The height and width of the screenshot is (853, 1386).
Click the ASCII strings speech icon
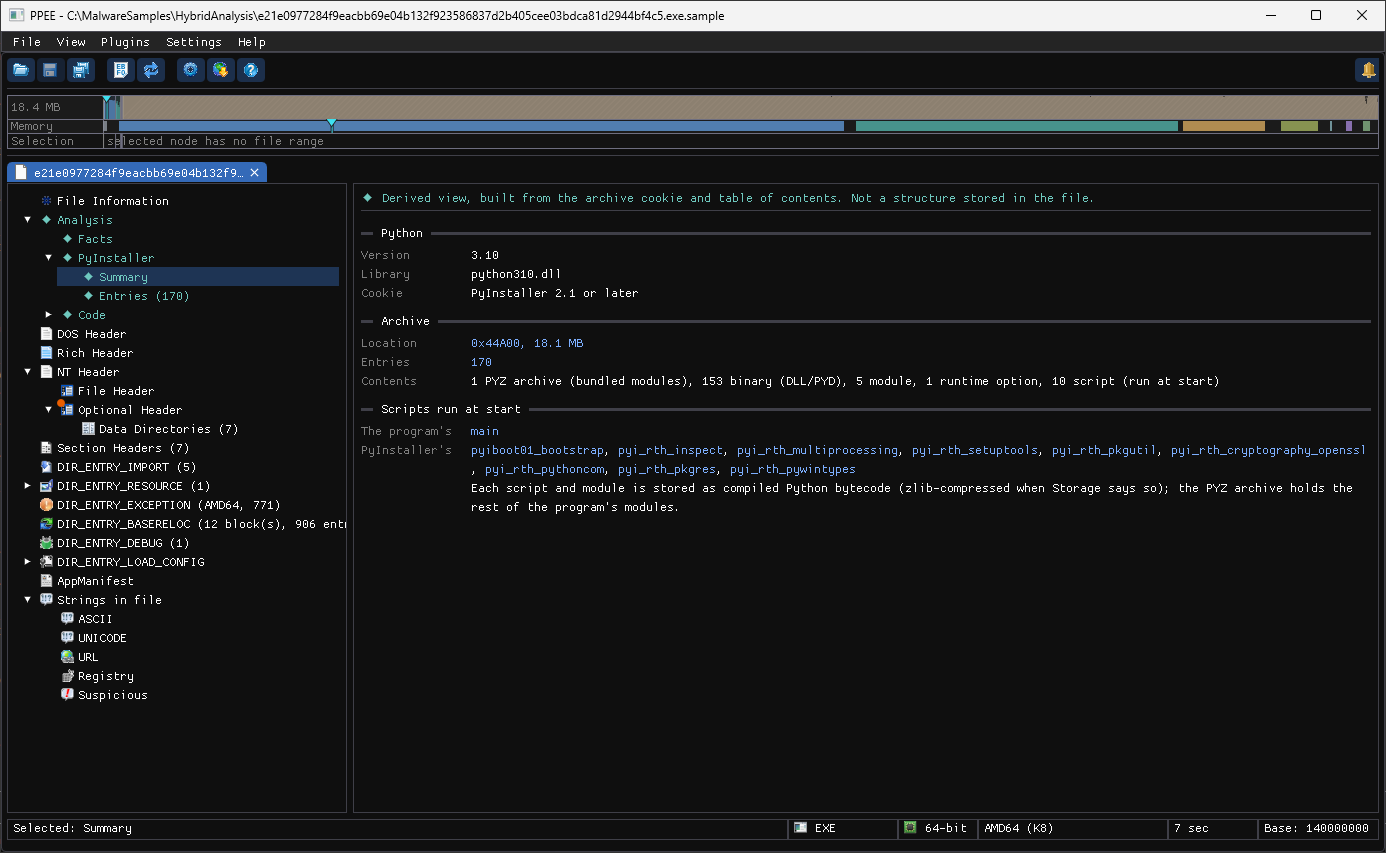(x=67, y=619)
